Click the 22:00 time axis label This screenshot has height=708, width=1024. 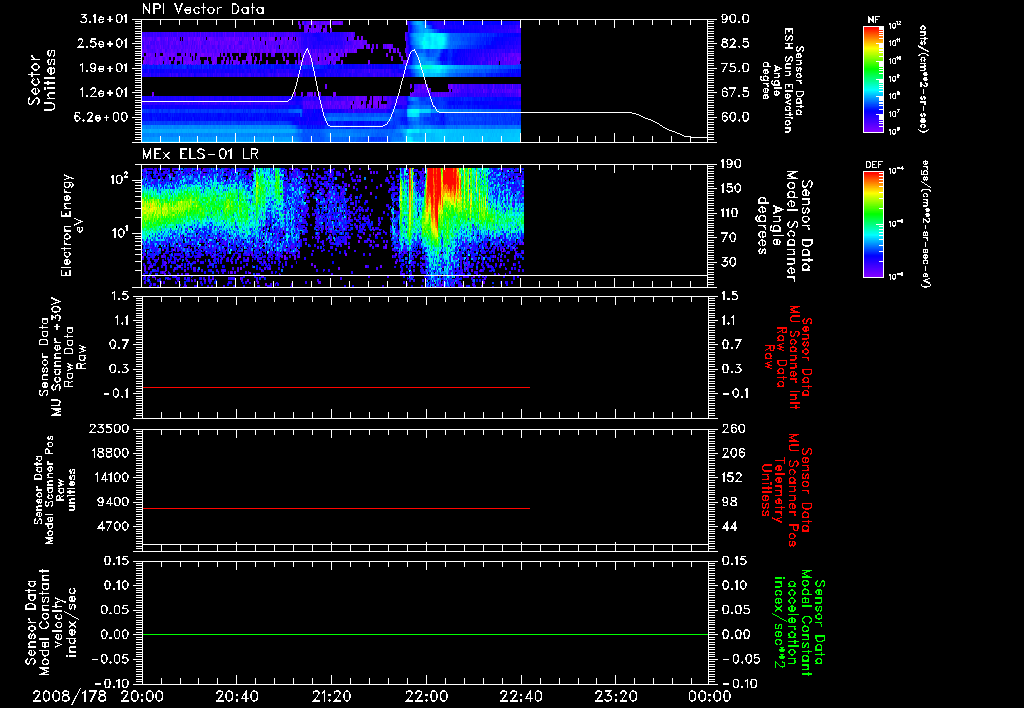[x=426, y=696]
